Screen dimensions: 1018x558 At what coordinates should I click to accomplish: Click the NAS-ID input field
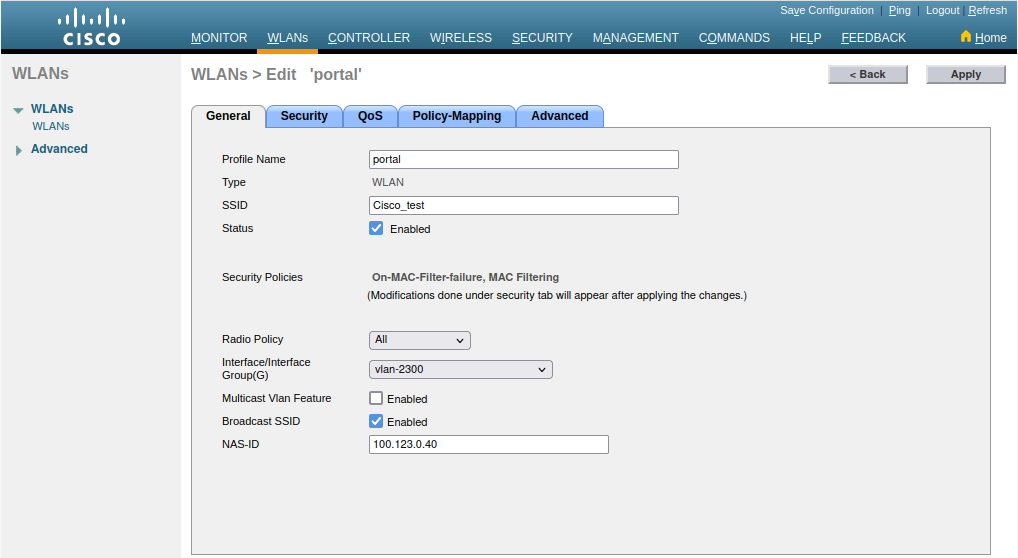pos(488,444)
